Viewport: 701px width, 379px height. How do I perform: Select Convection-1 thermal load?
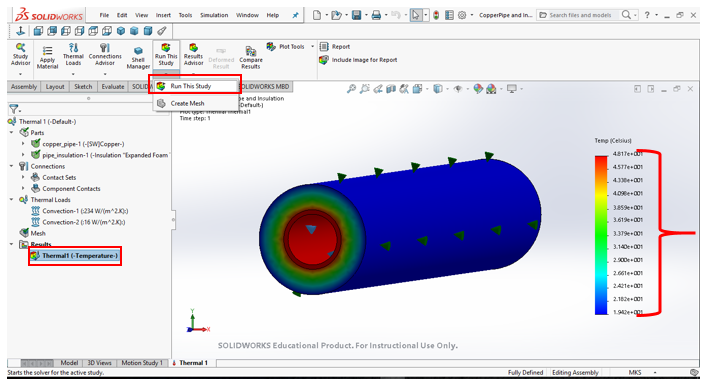pyautogui.click(x=80, y=211)
